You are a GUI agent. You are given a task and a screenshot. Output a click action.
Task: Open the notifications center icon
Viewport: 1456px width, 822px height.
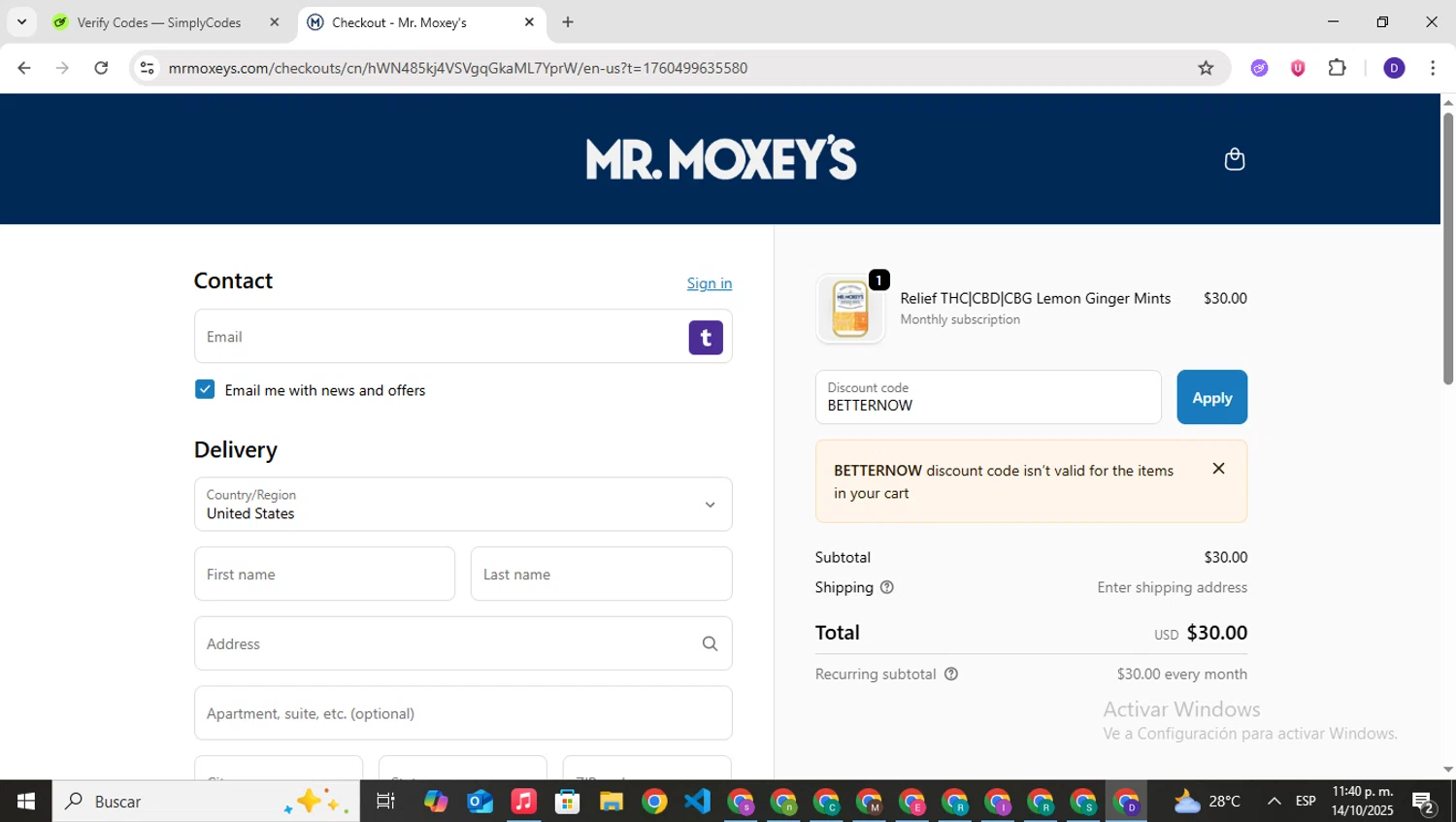coord(1424,803)
